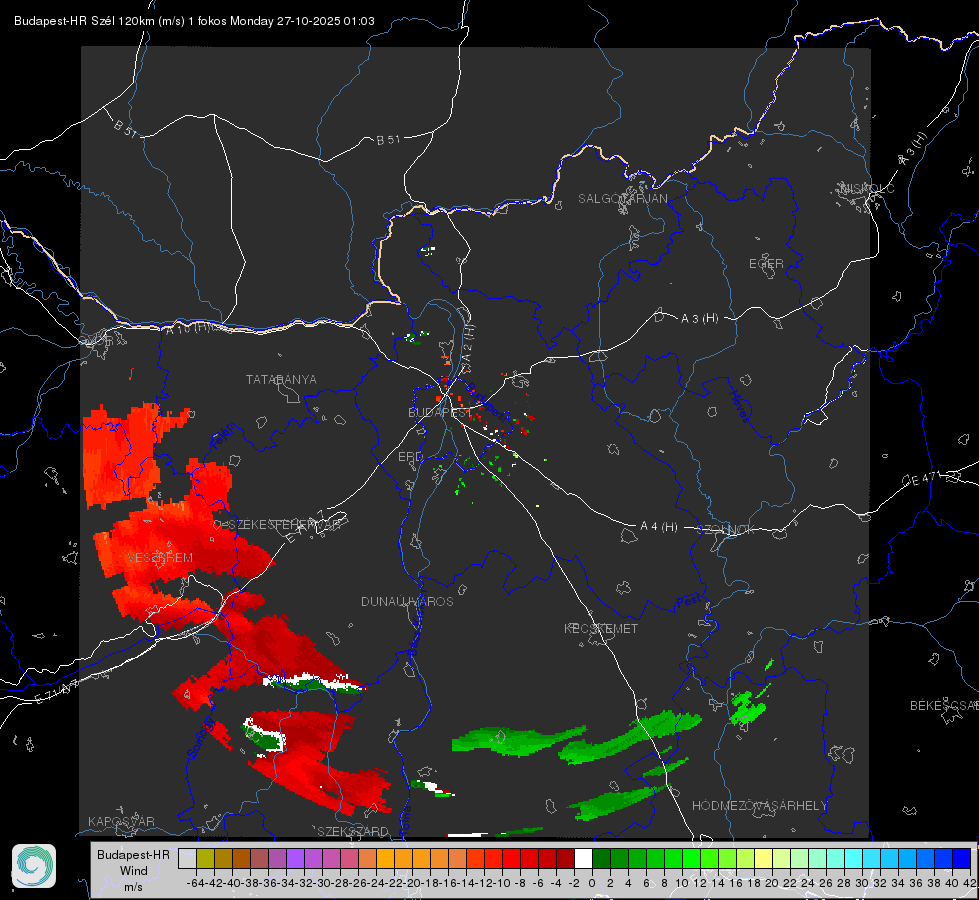Viewport: 979px width, 900px height.
Task: Click the HODMEZOVASARHELY city label
Action: [x=759, y=806]
